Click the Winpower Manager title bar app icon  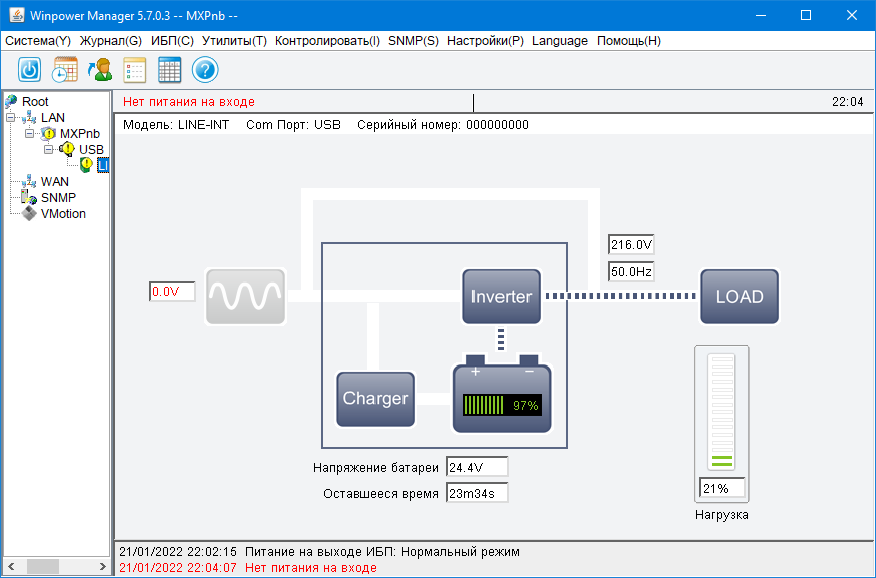click(x=17, y=15)
